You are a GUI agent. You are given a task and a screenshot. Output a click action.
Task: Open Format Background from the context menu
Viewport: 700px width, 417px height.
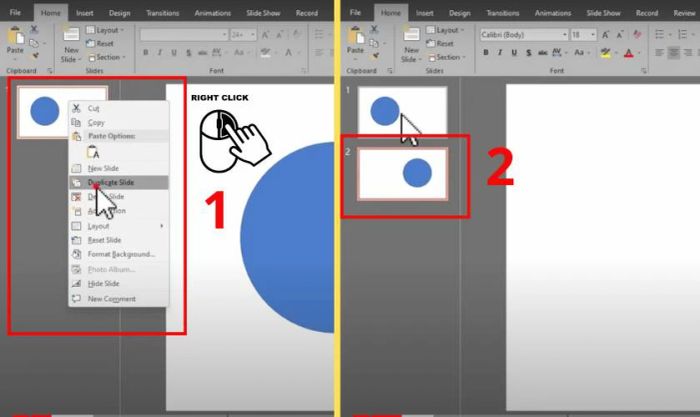tap(119, 254)
